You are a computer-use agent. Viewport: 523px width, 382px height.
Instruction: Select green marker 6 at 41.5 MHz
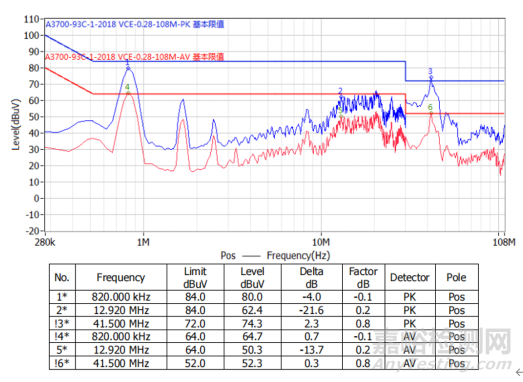[431, 113]
